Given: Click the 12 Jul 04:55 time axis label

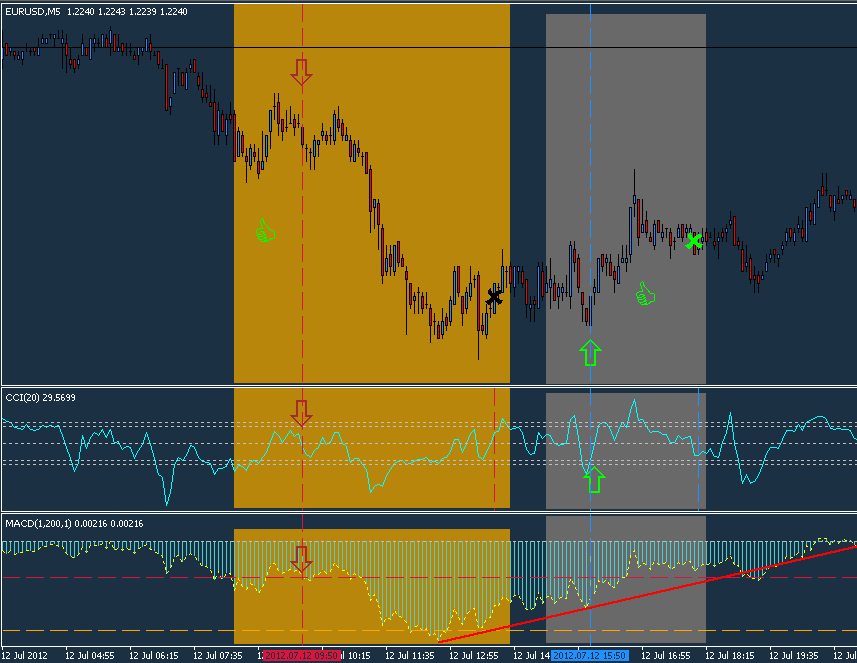Looking at the screenshot, I should 89,656.
